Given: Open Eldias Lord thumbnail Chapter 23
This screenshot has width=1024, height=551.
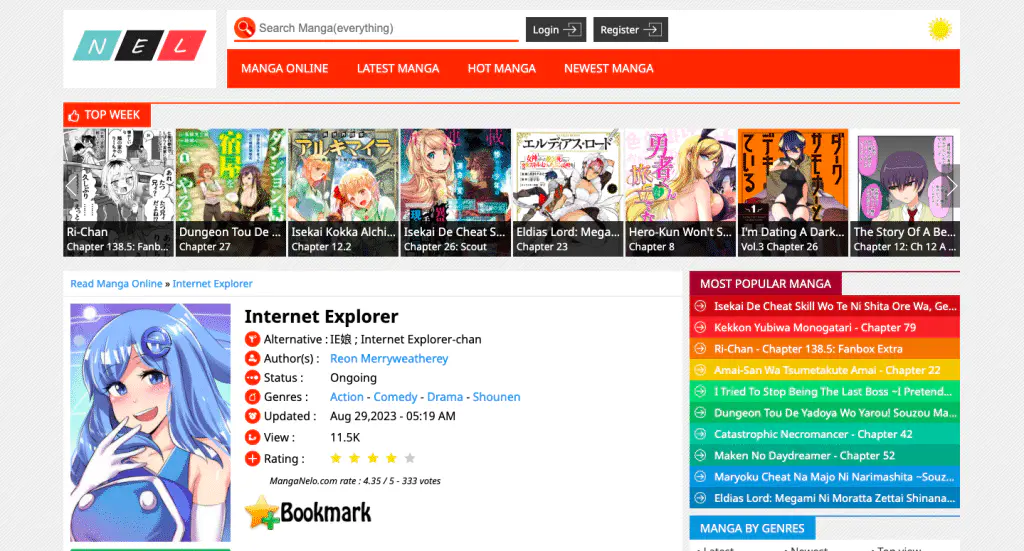Looking at the screenshot, I should (x=568, y=193).
